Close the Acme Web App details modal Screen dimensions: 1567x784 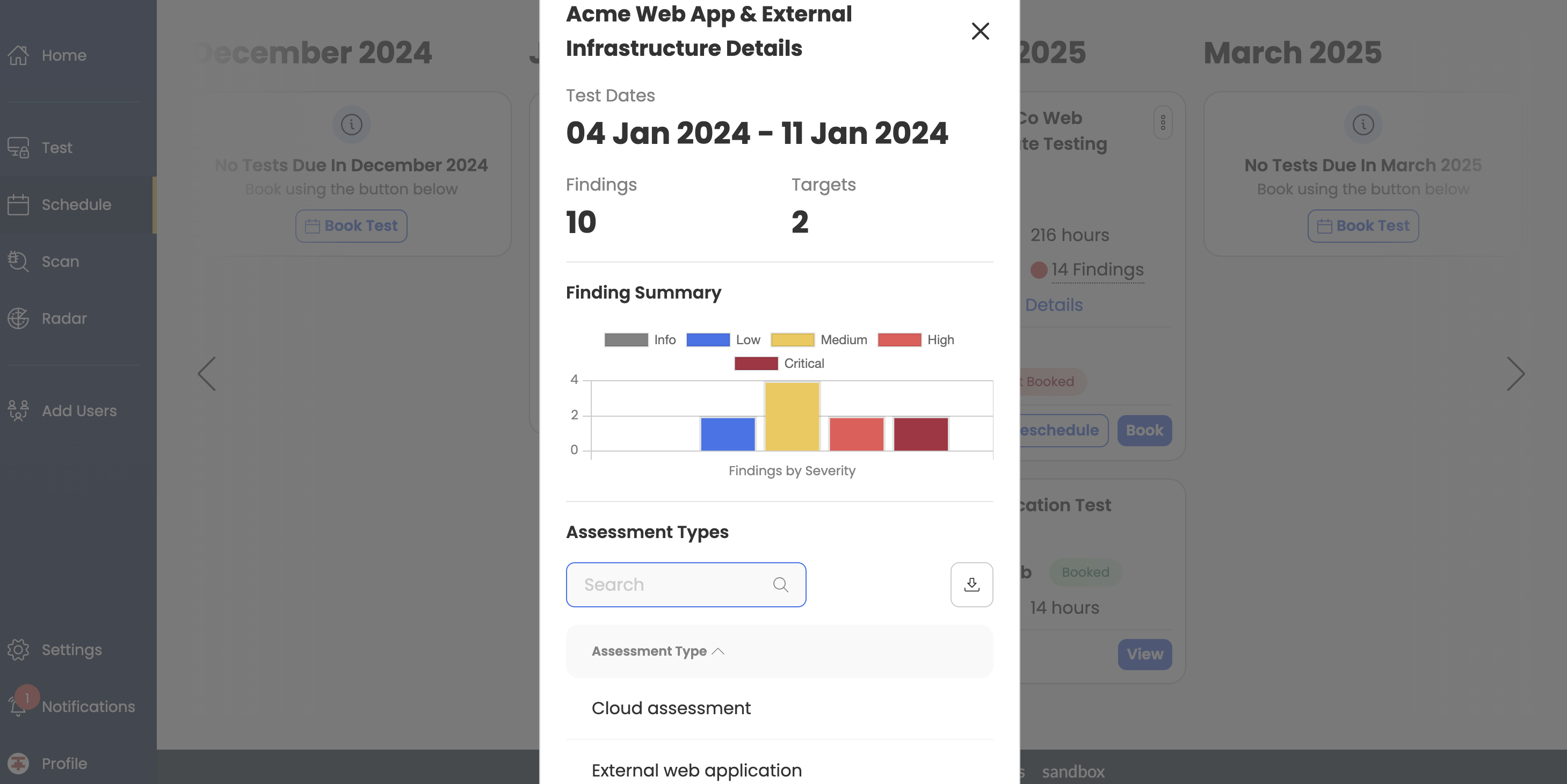pyautogui.click(x=979, y=30)
